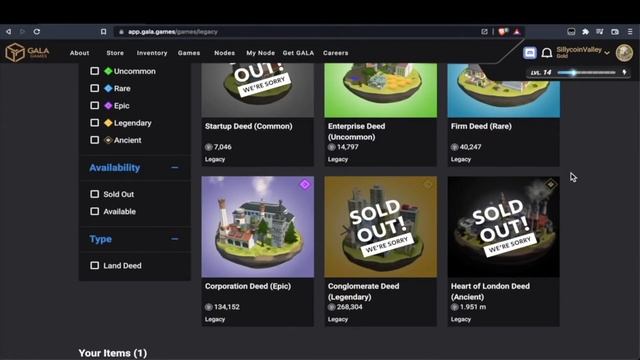The height and width of the screenshot is (360, 640).
Task: Check the Uncommon rarity filter
Action: pyautogui.click(x=94, y=71)
